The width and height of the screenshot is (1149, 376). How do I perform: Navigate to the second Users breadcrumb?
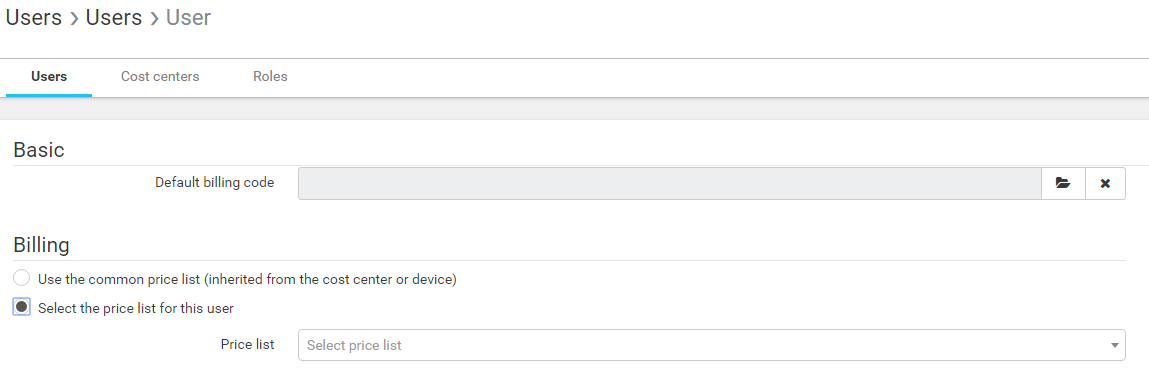pyautogui.click(x=114, y=18)
